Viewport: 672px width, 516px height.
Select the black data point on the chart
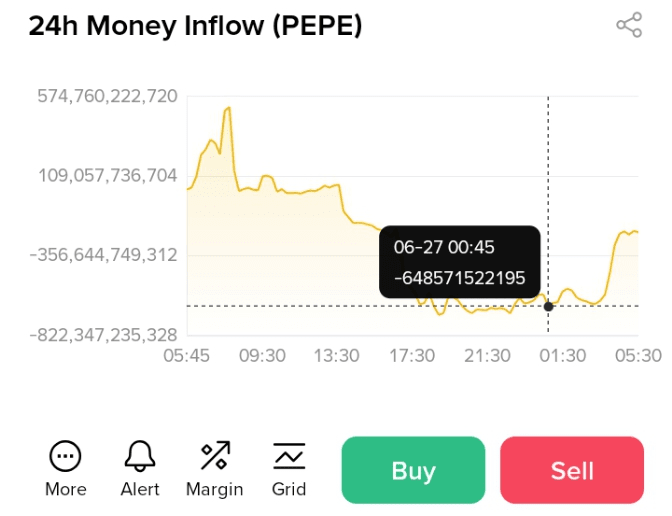pos(548,306)
